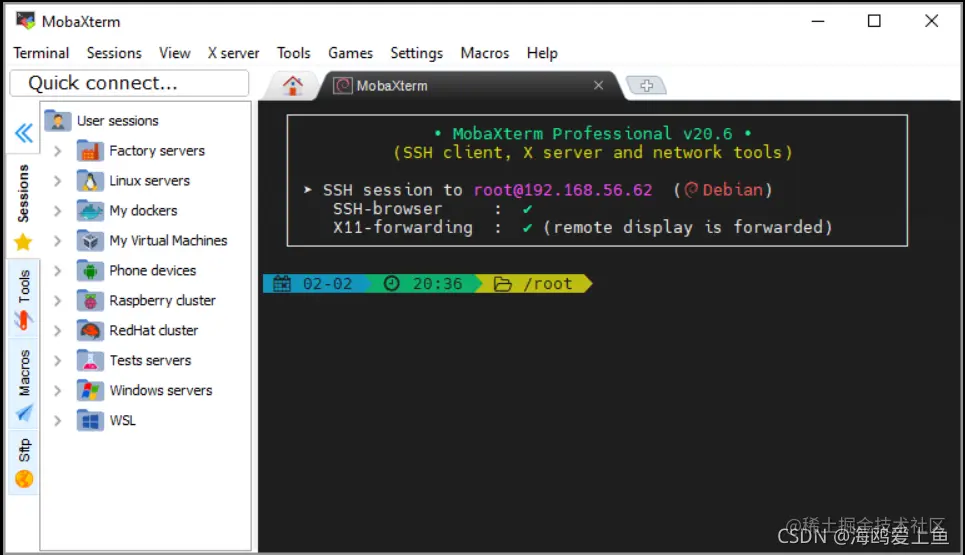Click the Debian icon on MobaXterm tab
965x555 pixels.
click(x=343, y=86)
